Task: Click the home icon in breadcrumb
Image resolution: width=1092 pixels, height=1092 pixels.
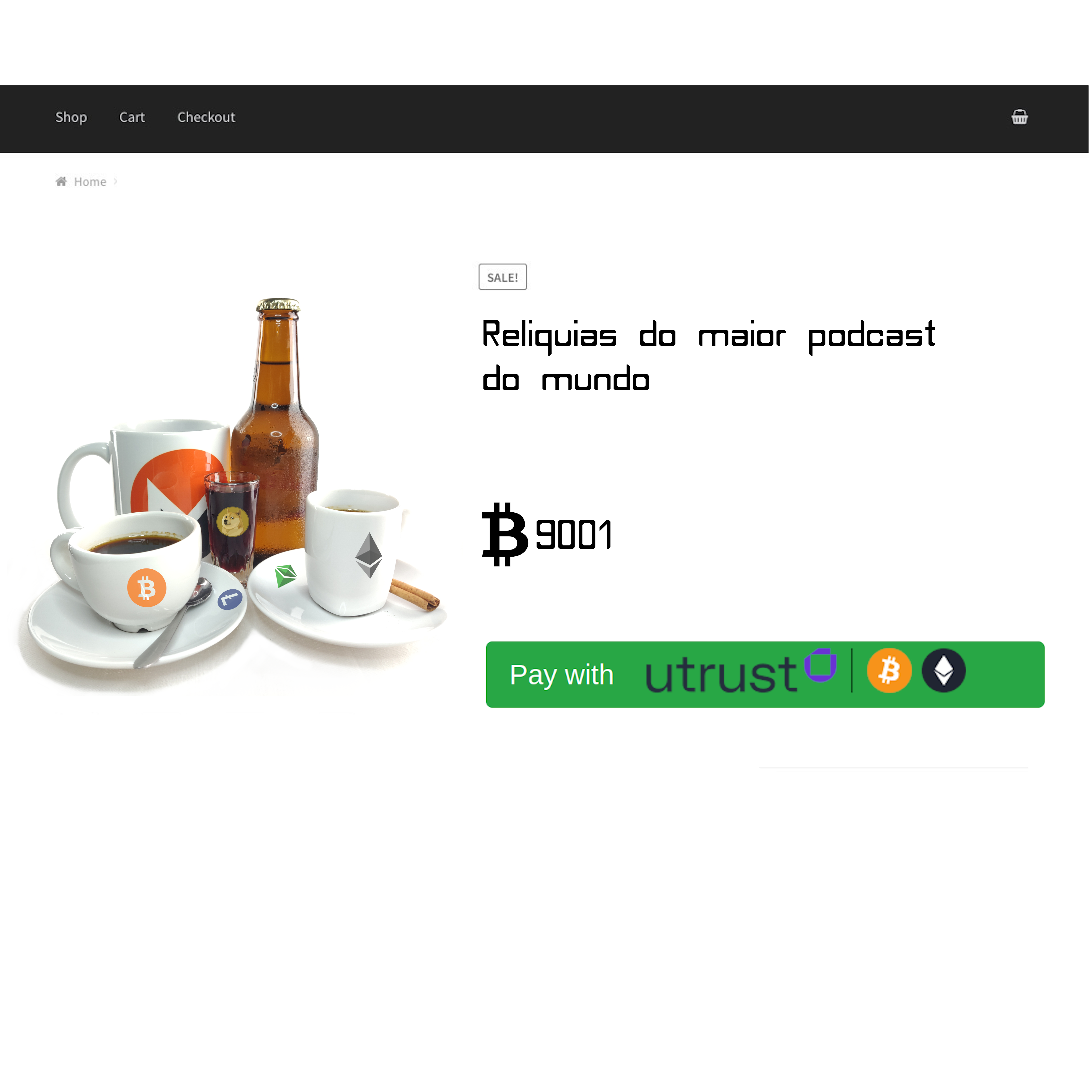Action: click(61, 182)
